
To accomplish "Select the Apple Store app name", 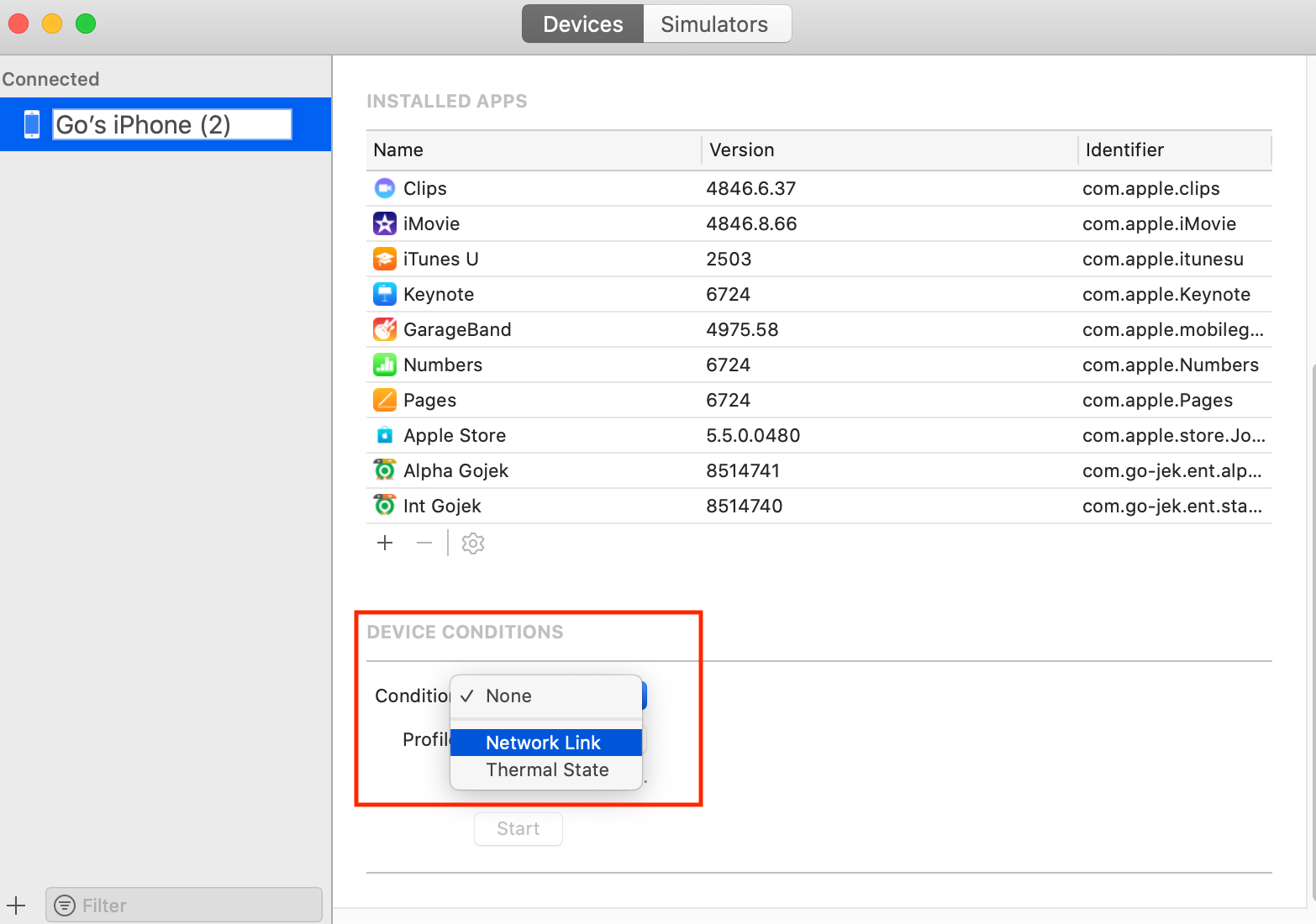I will pyautogui.click(x=455, y=435).
